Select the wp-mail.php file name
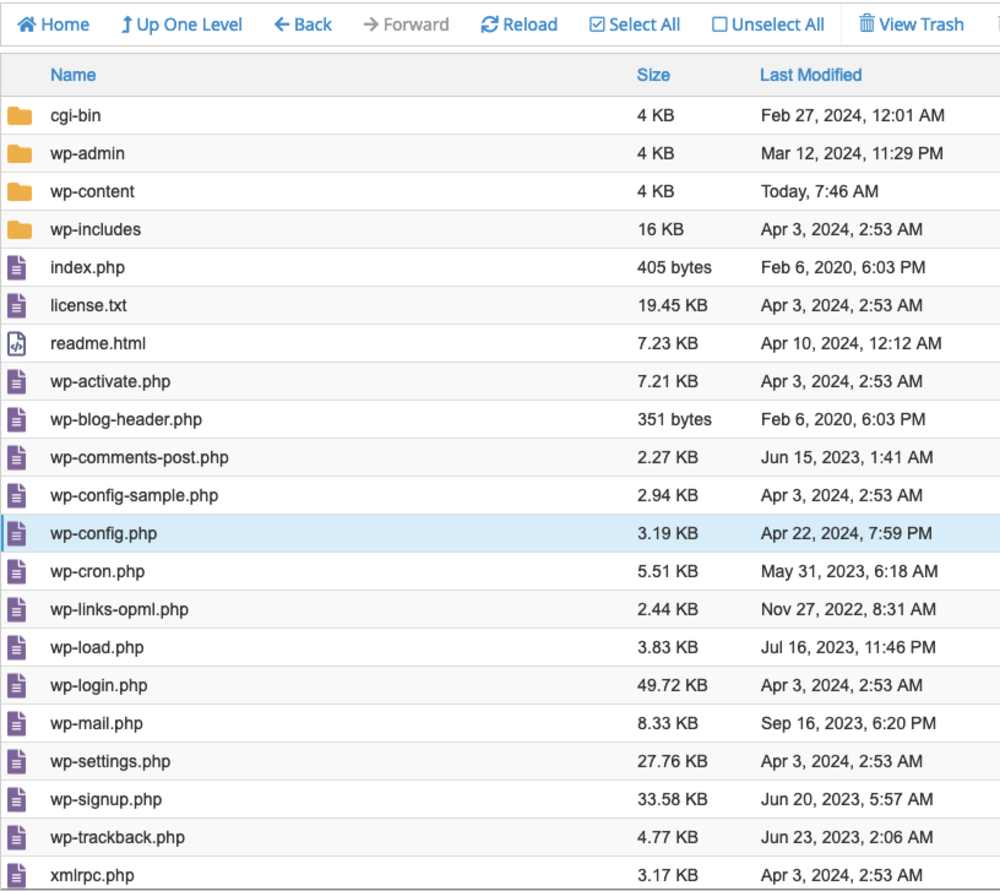The height and width of the screenshot is (891, 1000). point(97,724)
